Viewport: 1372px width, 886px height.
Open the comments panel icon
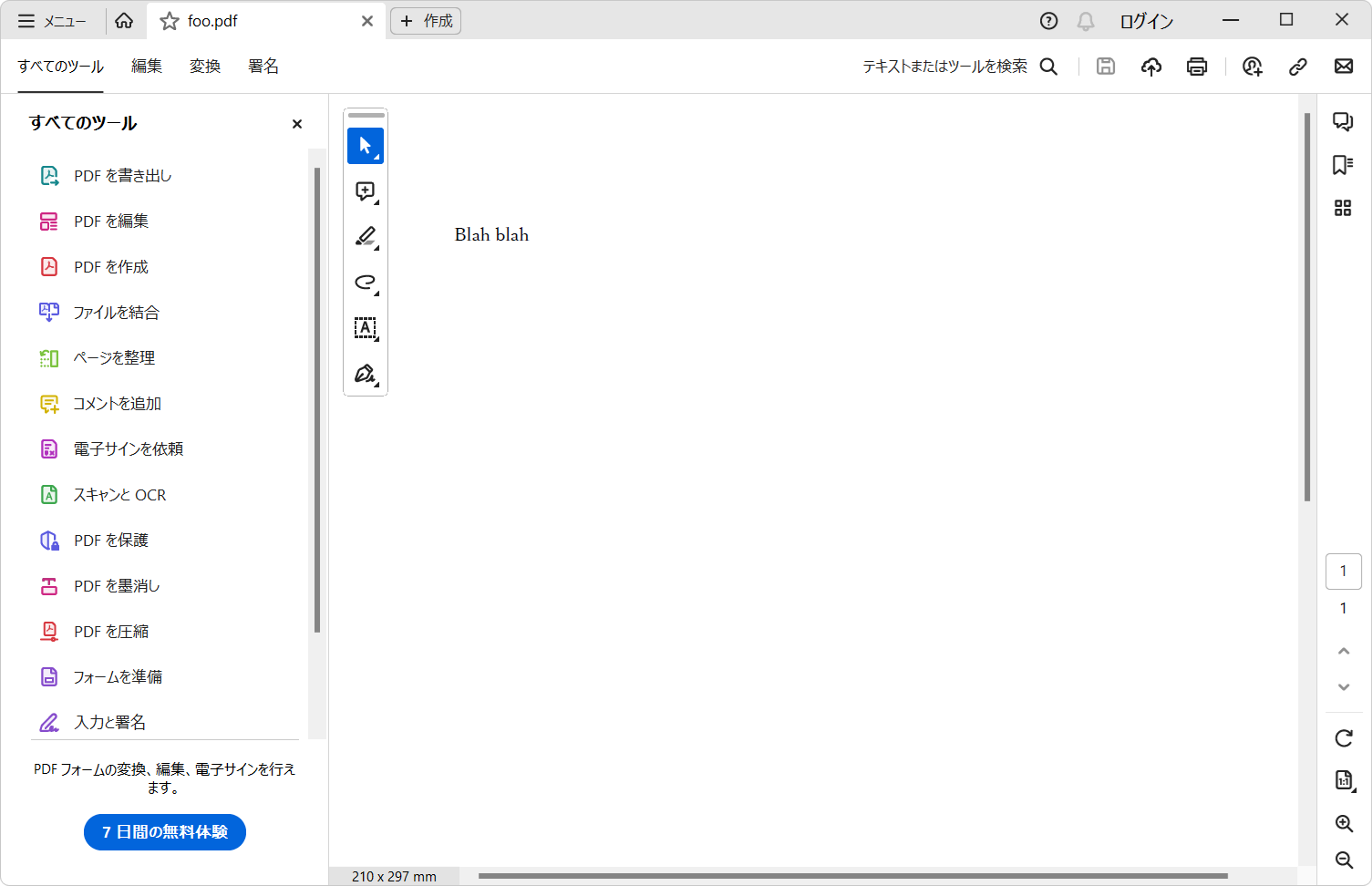coord(1343,121)
